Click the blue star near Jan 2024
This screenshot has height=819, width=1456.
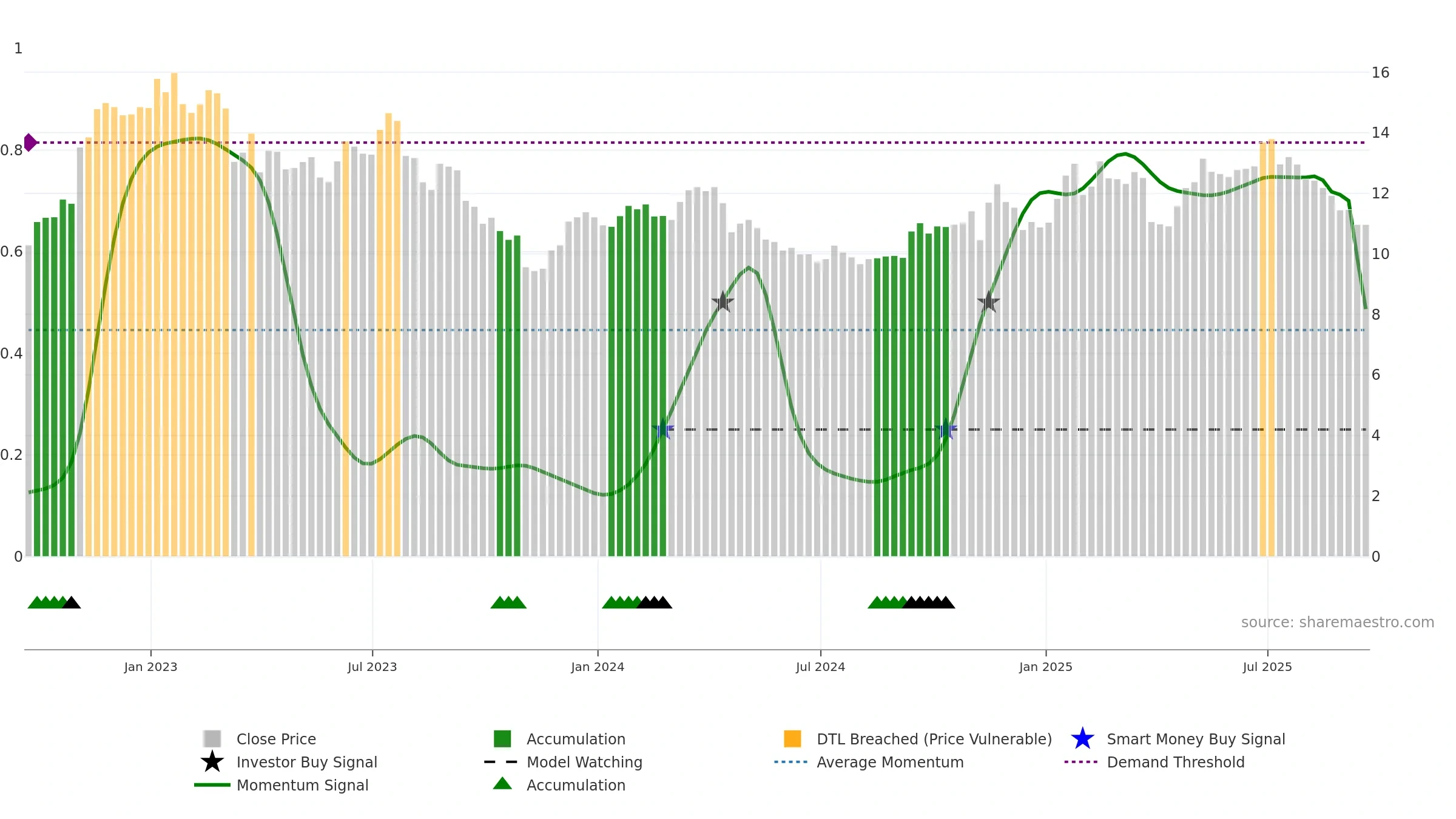click(663, 429)
